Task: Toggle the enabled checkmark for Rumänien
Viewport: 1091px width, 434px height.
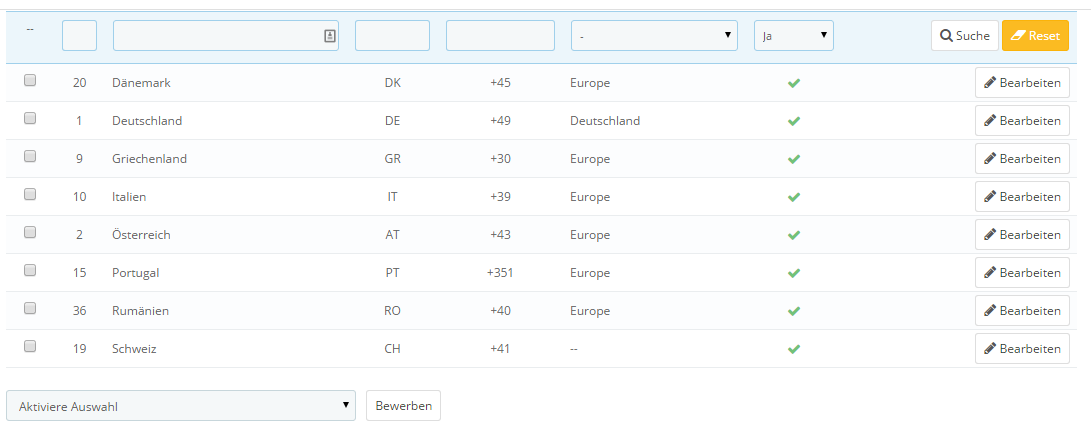Action: pyautogui.click(x=794, y=311)
